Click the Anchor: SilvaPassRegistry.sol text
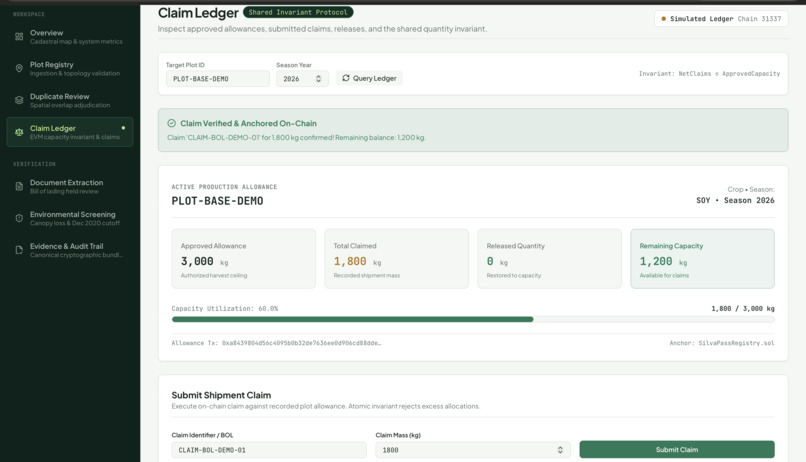This screenshot has width=806, height=462. (x=722, y=343)
